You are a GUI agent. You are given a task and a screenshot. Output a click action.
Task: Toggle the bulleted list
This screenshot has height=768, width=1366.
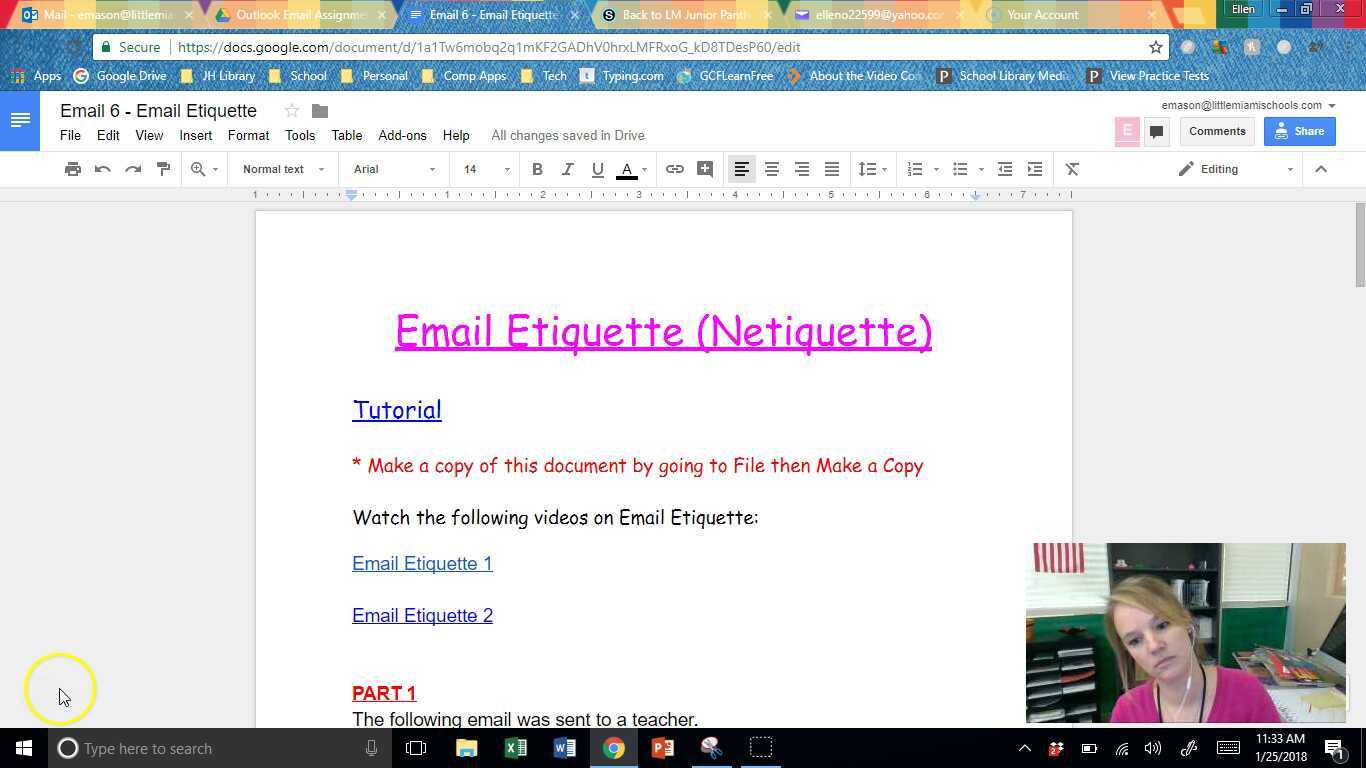click(960, 169)
